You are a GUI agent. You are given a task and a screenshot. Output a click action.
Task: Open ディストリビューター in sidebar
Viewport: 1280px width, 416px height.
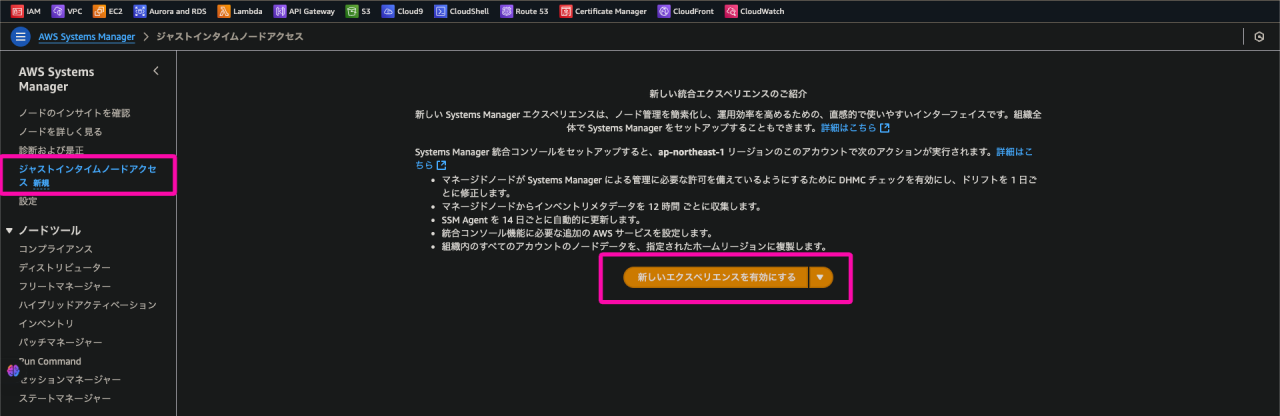point(64,268)
